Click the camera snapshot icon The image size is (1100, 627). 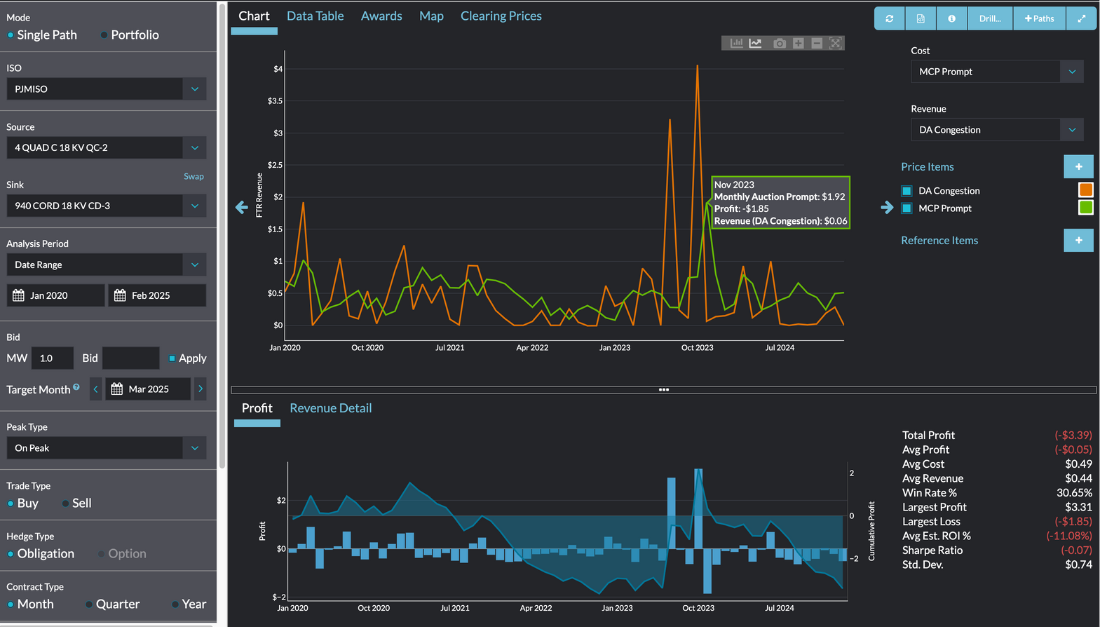[x=779, y=43]
